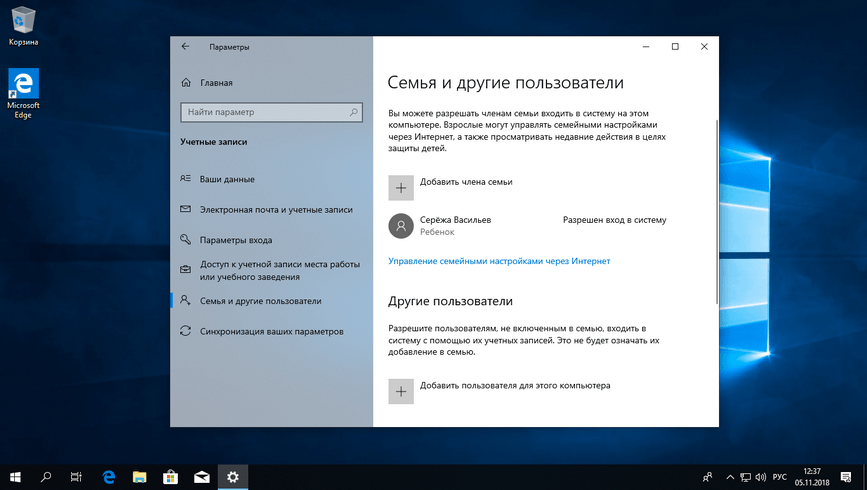Click the back arrow in Settings

[x=185, y=47]
